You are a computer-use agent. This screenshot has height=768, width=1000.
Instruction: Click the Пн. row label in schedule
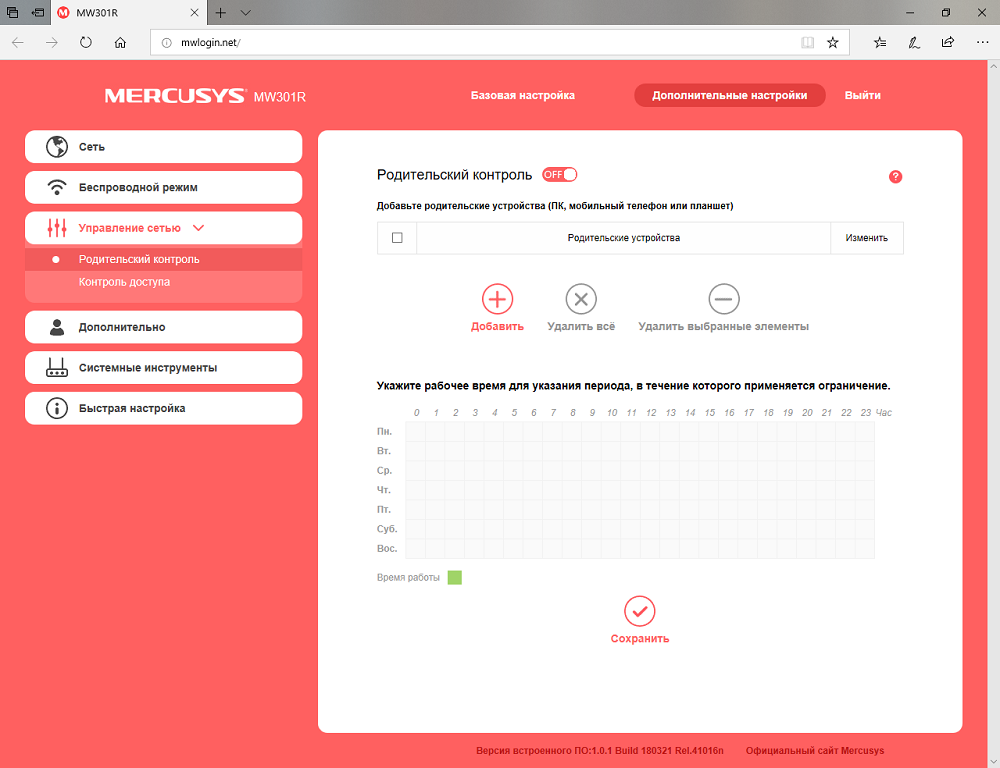385,432
